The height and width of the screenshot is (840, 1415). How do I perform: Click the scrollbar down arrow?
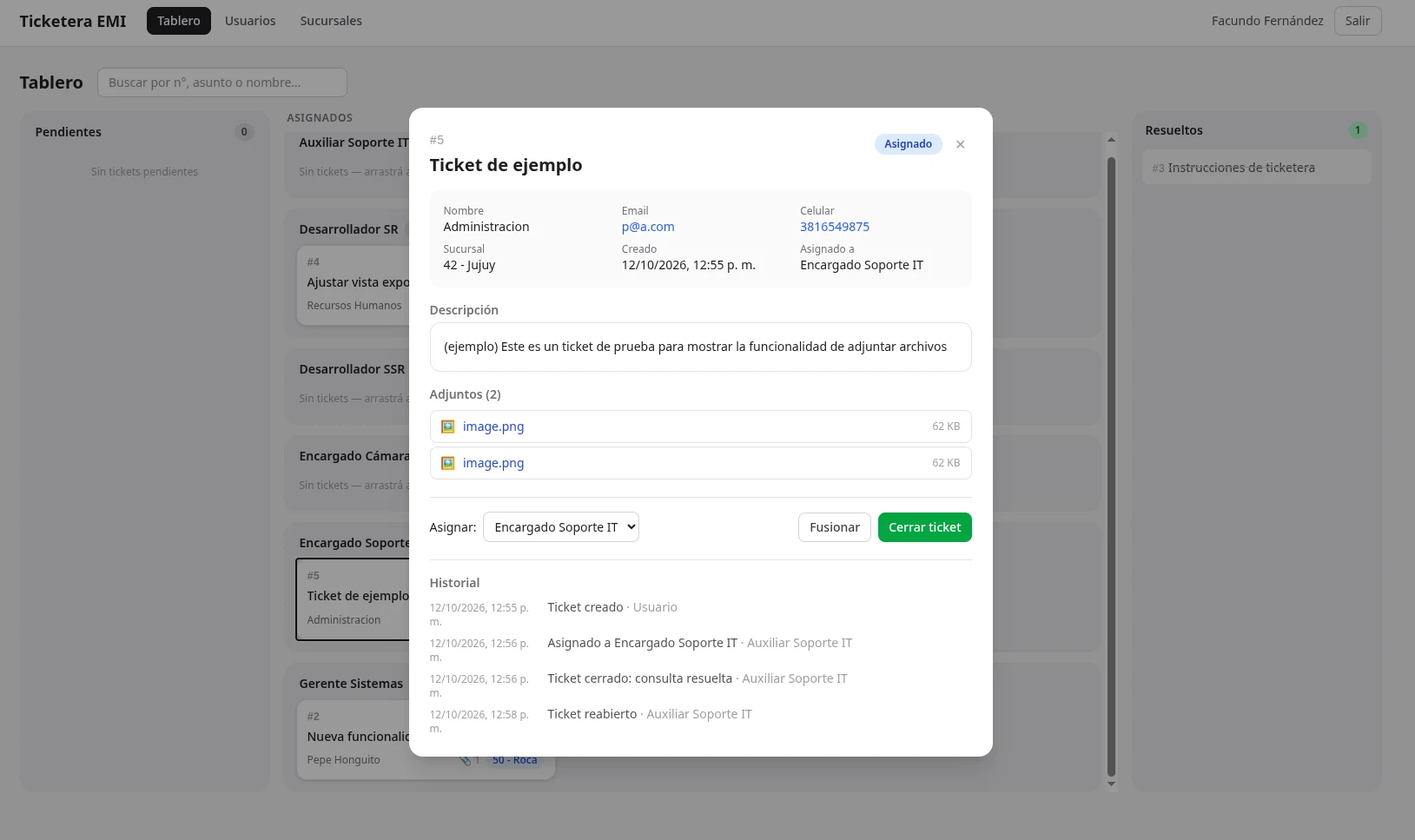1111,784
